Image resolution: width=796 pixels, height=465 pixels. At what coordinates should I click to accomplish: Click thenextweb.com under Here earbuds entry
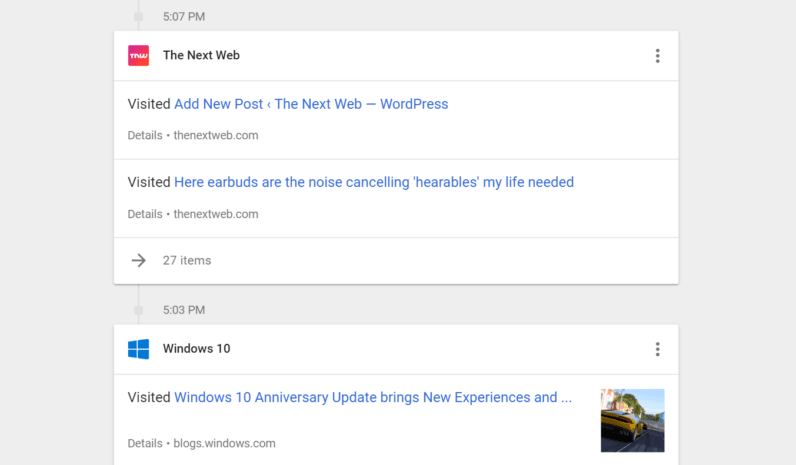tap(216, 214)
